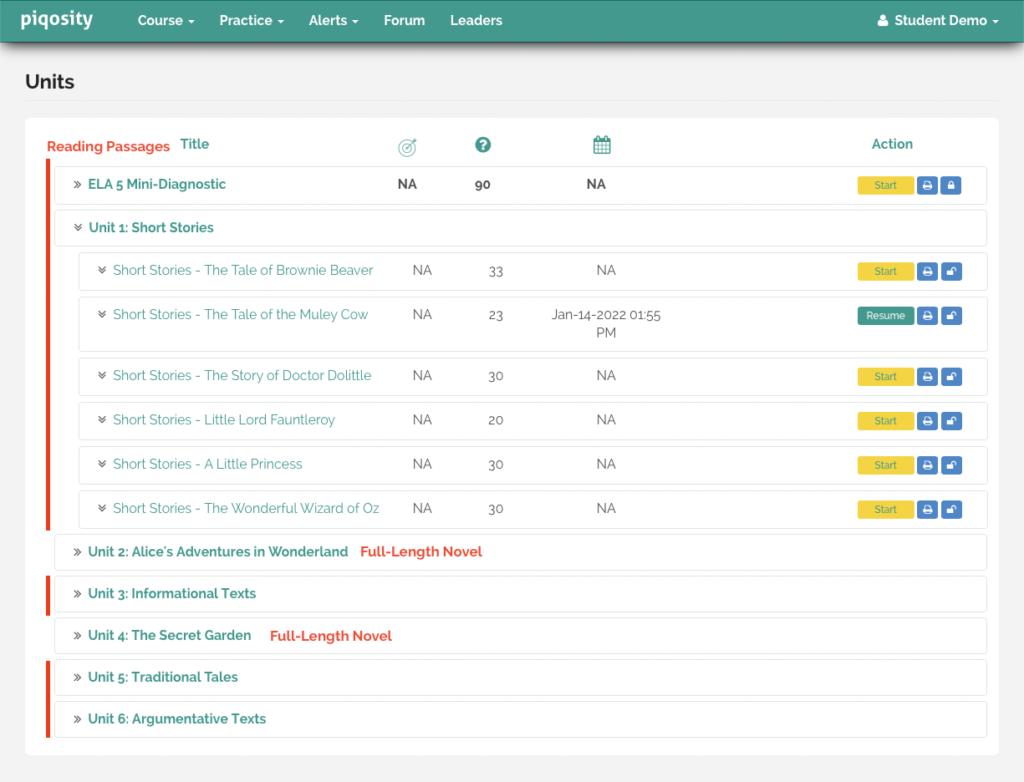The height and width of the screenshot is (782, 1024).
Task: Start the Little Lord Fauntleroy passage
Action: pyautogui.click(x=885, y=421)
